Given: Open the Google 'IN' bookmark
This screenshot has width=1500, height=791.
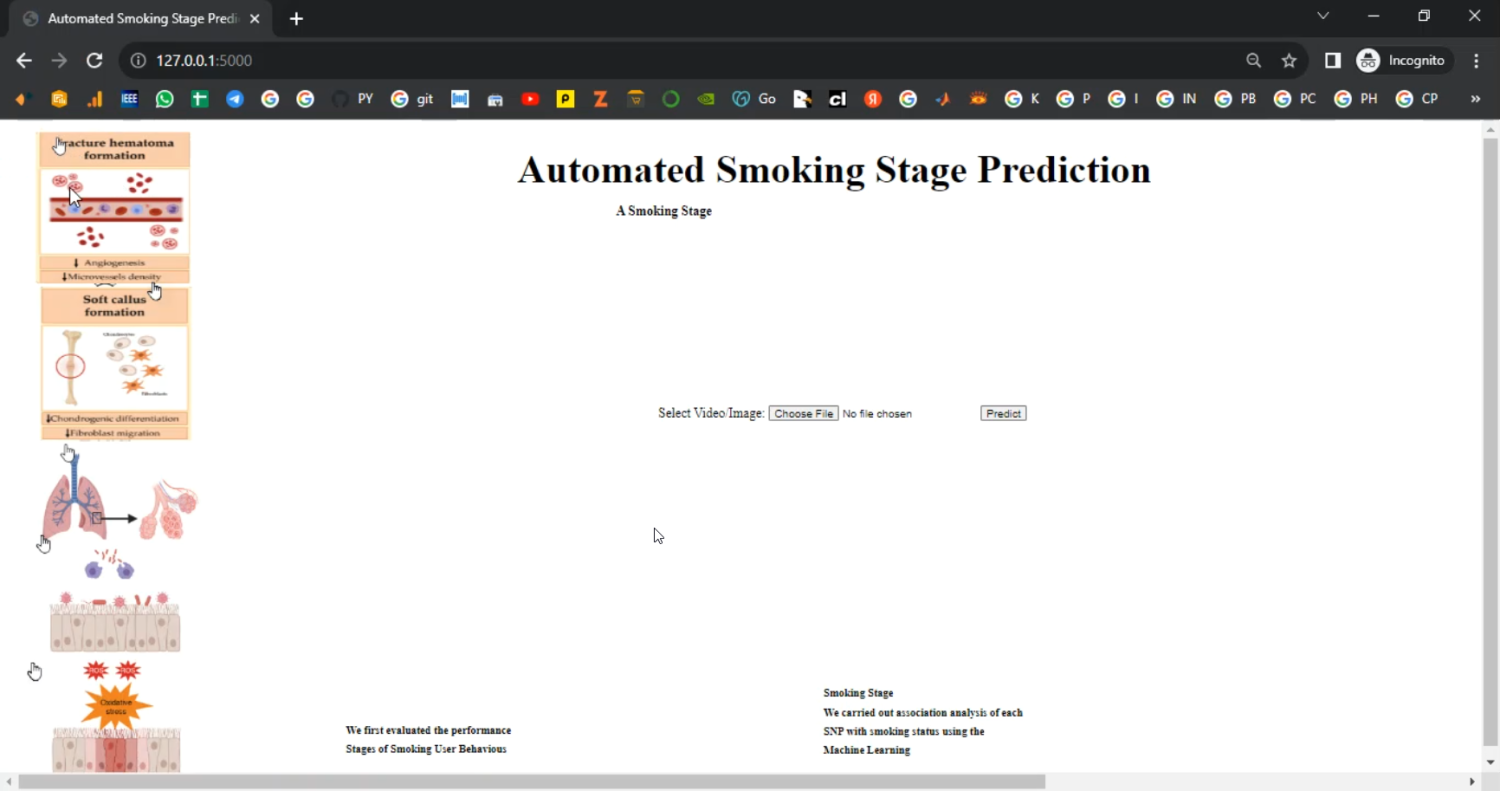Looking at the screenshot, I should [x=1176, y=99].
